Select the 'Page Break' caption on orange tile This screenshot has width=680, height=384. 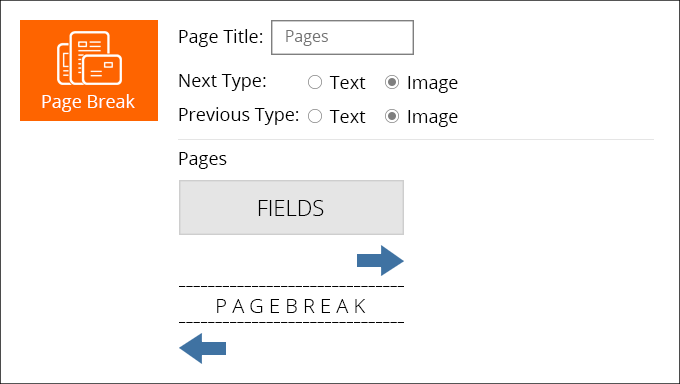tap(88, 102)
